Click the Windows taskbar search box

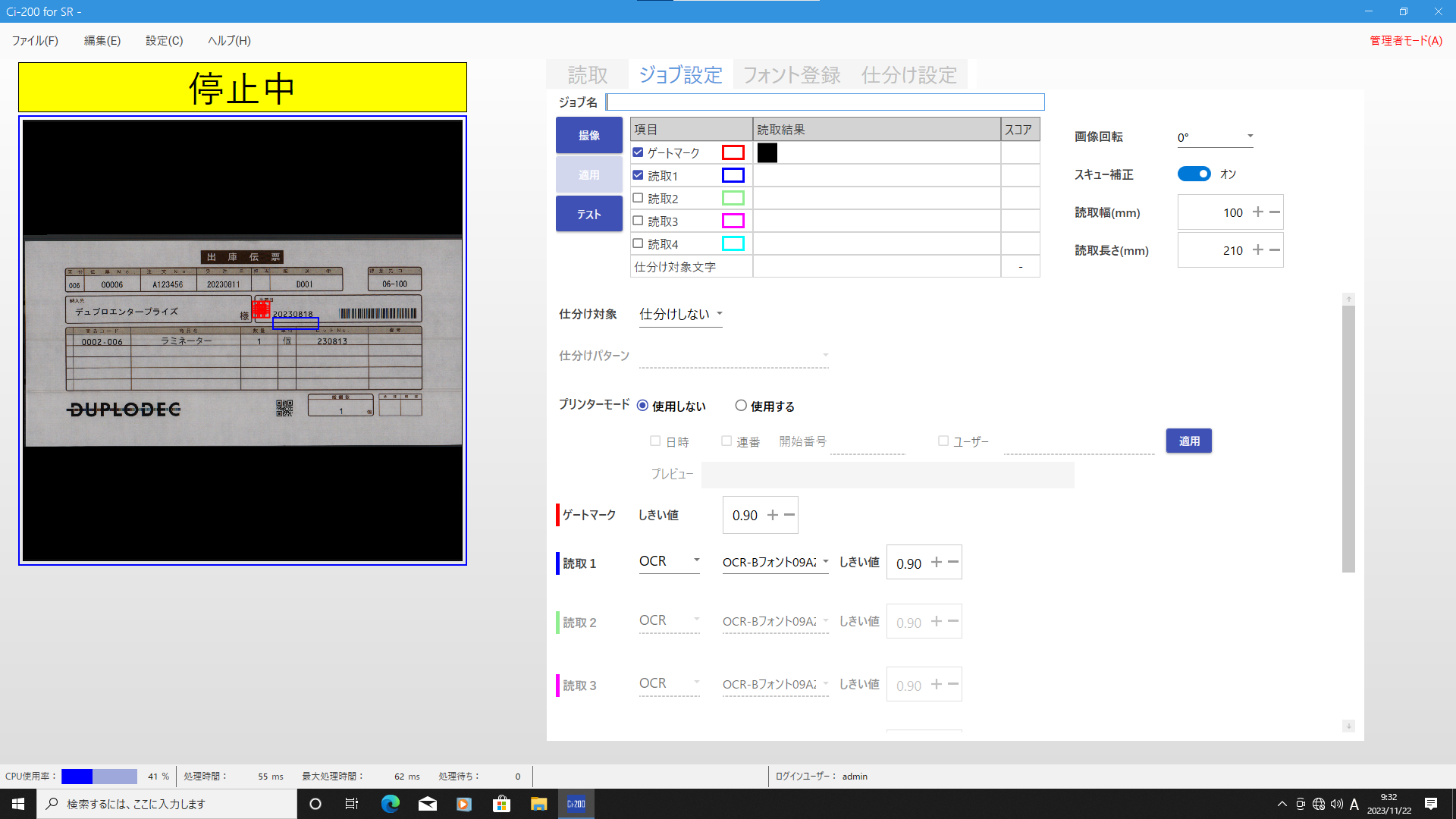(x=167, y=804)
